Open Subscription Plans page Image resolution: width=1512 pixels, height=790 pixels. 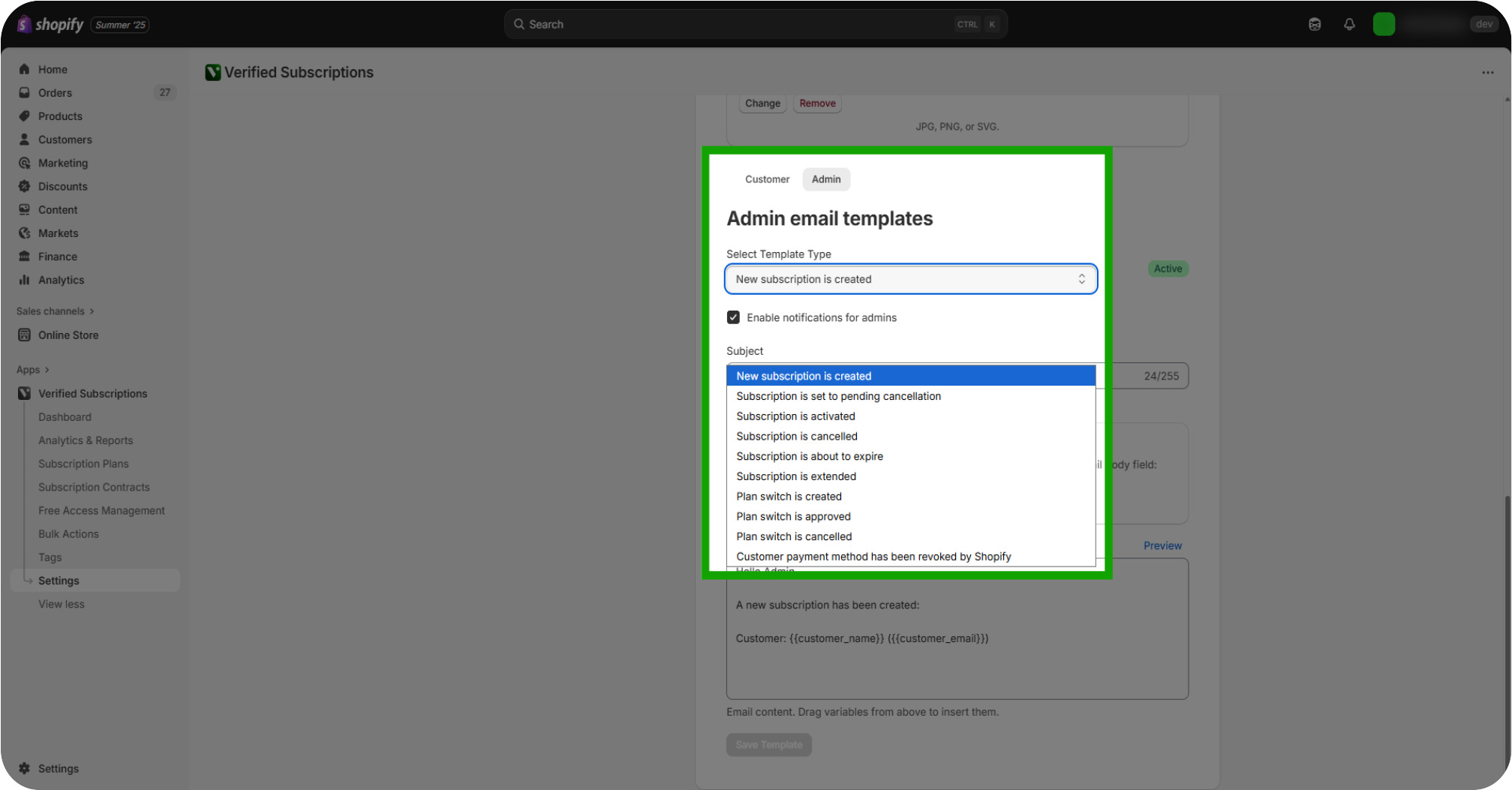(x=83, y=464)
